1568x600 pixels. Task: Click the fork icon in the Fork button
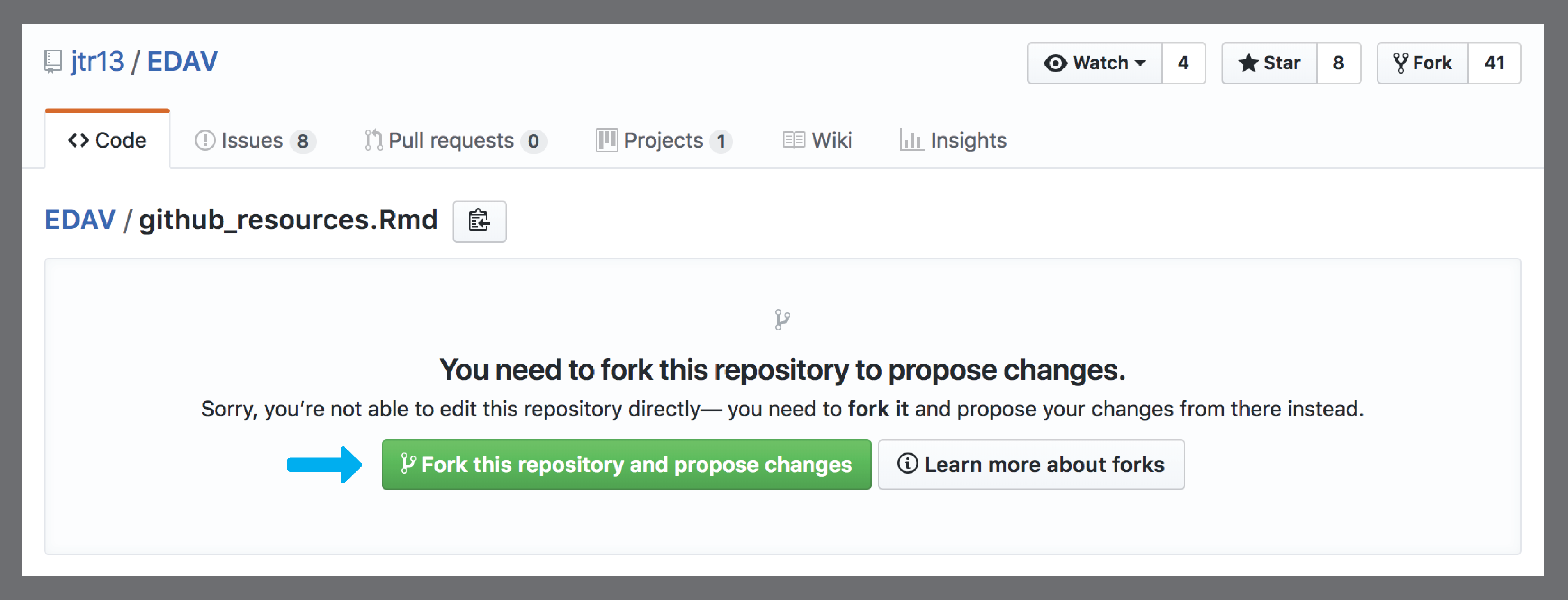(1400, 63)
